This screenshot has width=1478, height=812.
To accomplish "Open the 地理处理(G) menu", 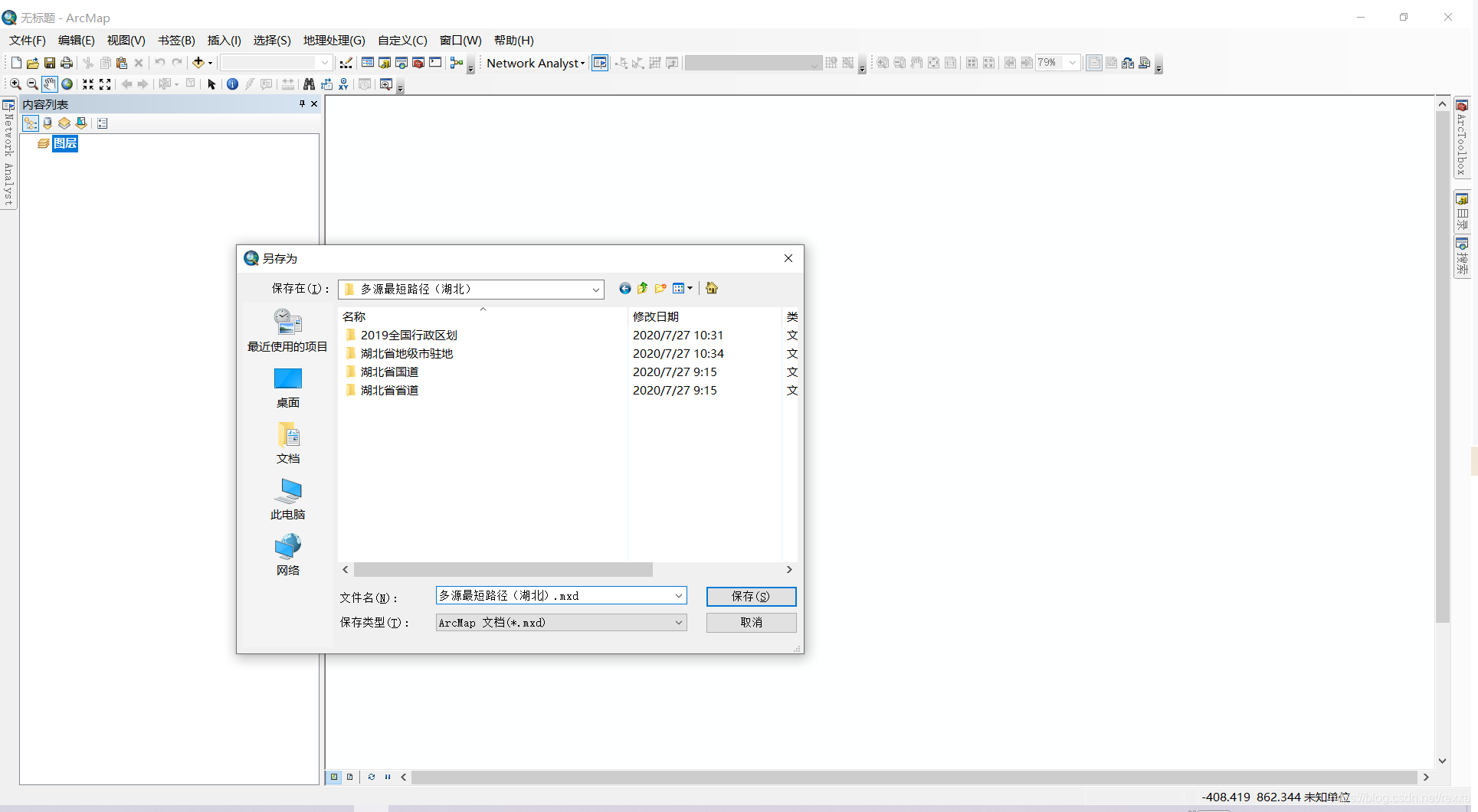I will pos(334,41).
